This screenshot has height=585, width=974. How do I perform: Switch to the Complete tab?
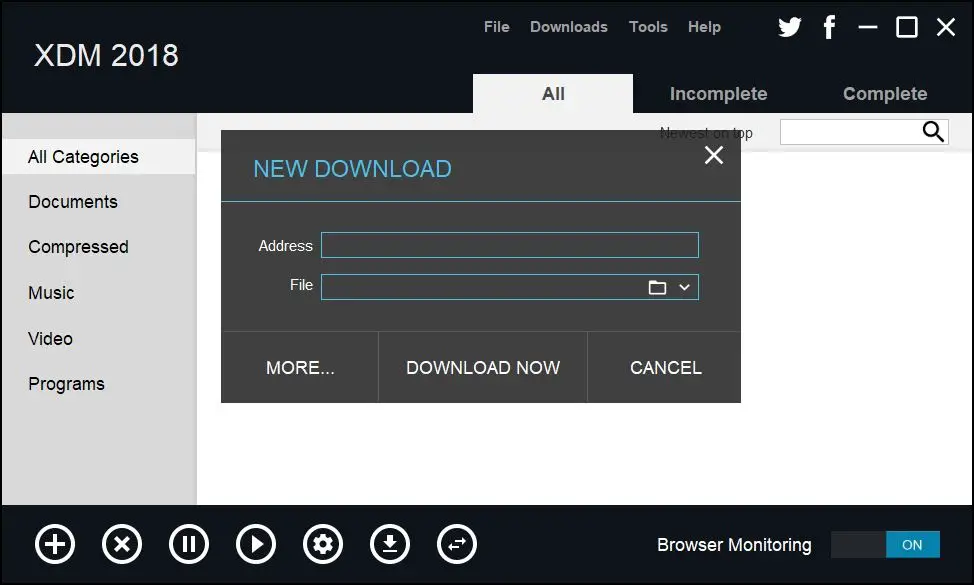point(885,94)
